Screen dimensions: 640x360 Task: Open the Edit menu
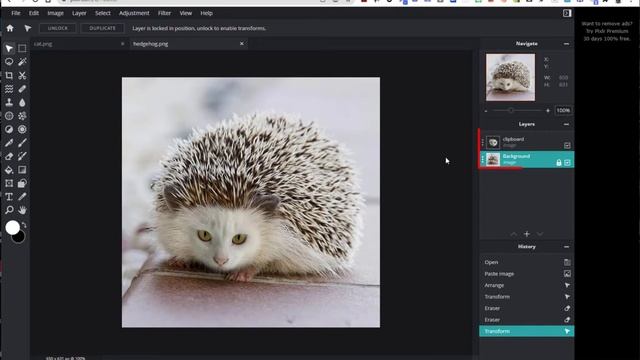tap(34, 13)
